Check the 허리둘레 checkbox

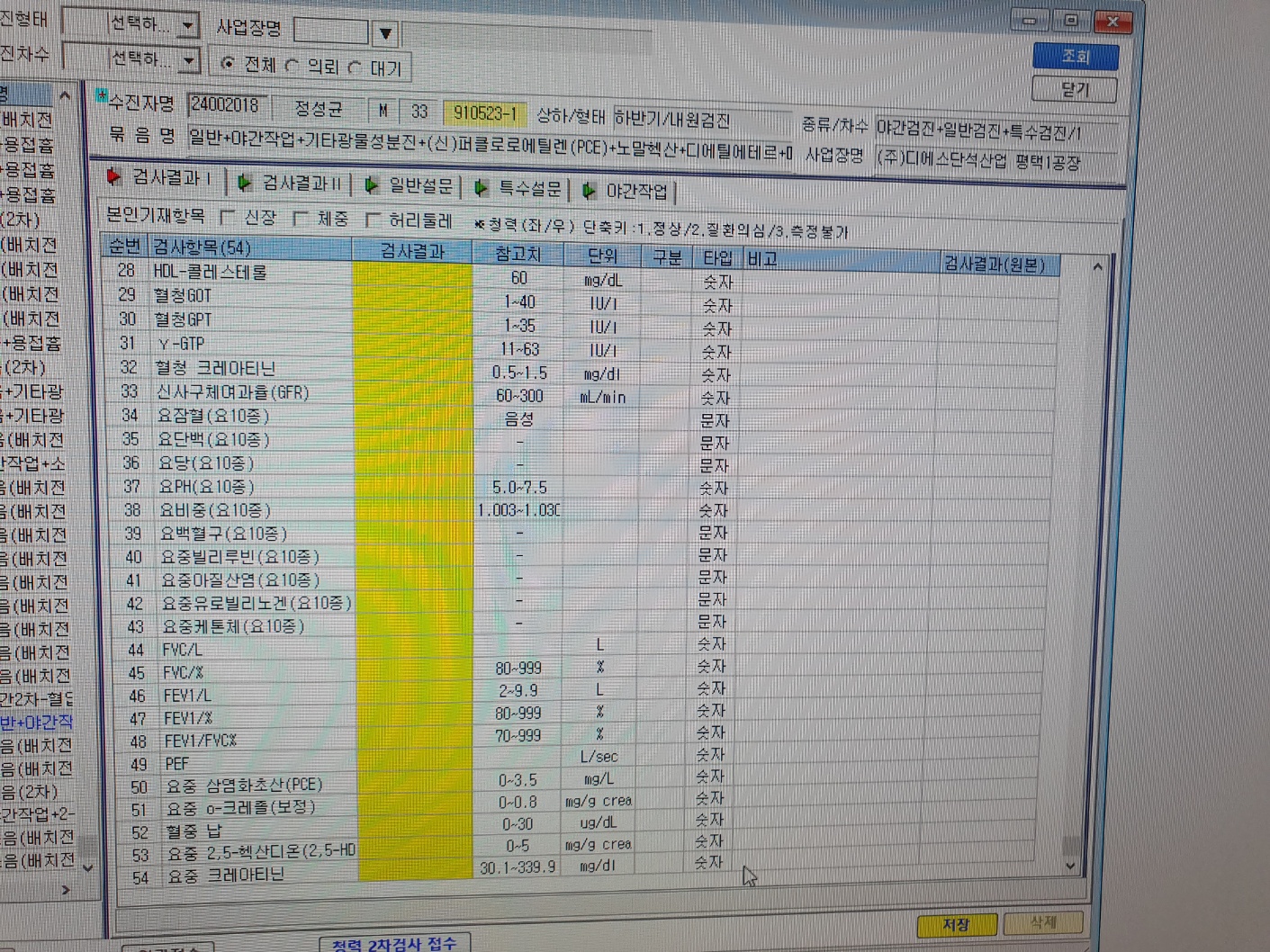(373, 220)
